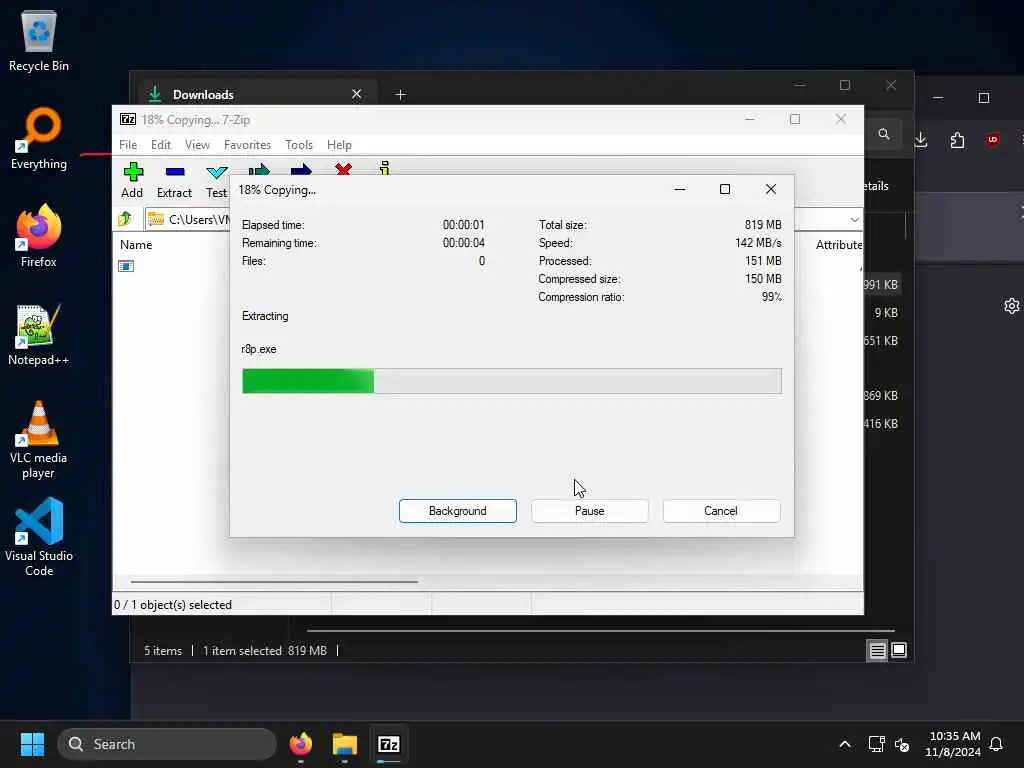Open the notifications bell icon
Viewport: 1024px width, 768px height.
point(996,744)
